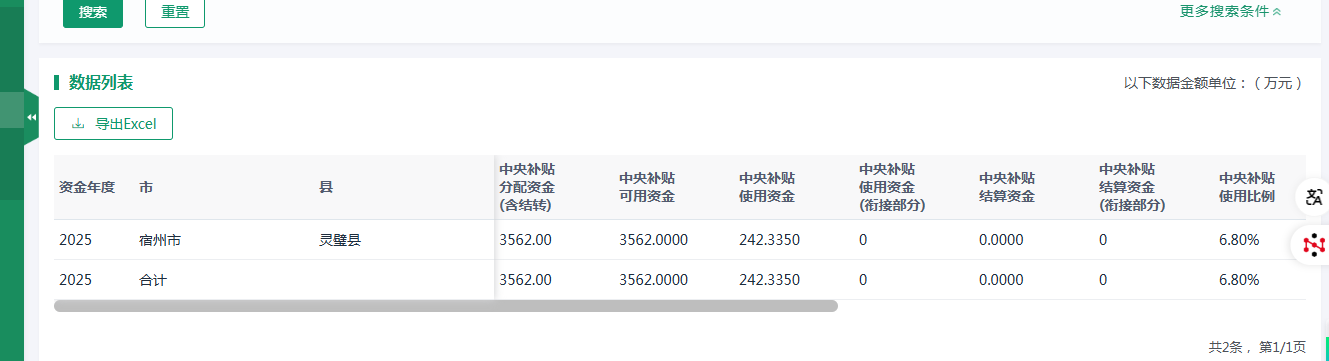Click 导出Excel export button
The image size is (1329, 361).
coord(113,124)
